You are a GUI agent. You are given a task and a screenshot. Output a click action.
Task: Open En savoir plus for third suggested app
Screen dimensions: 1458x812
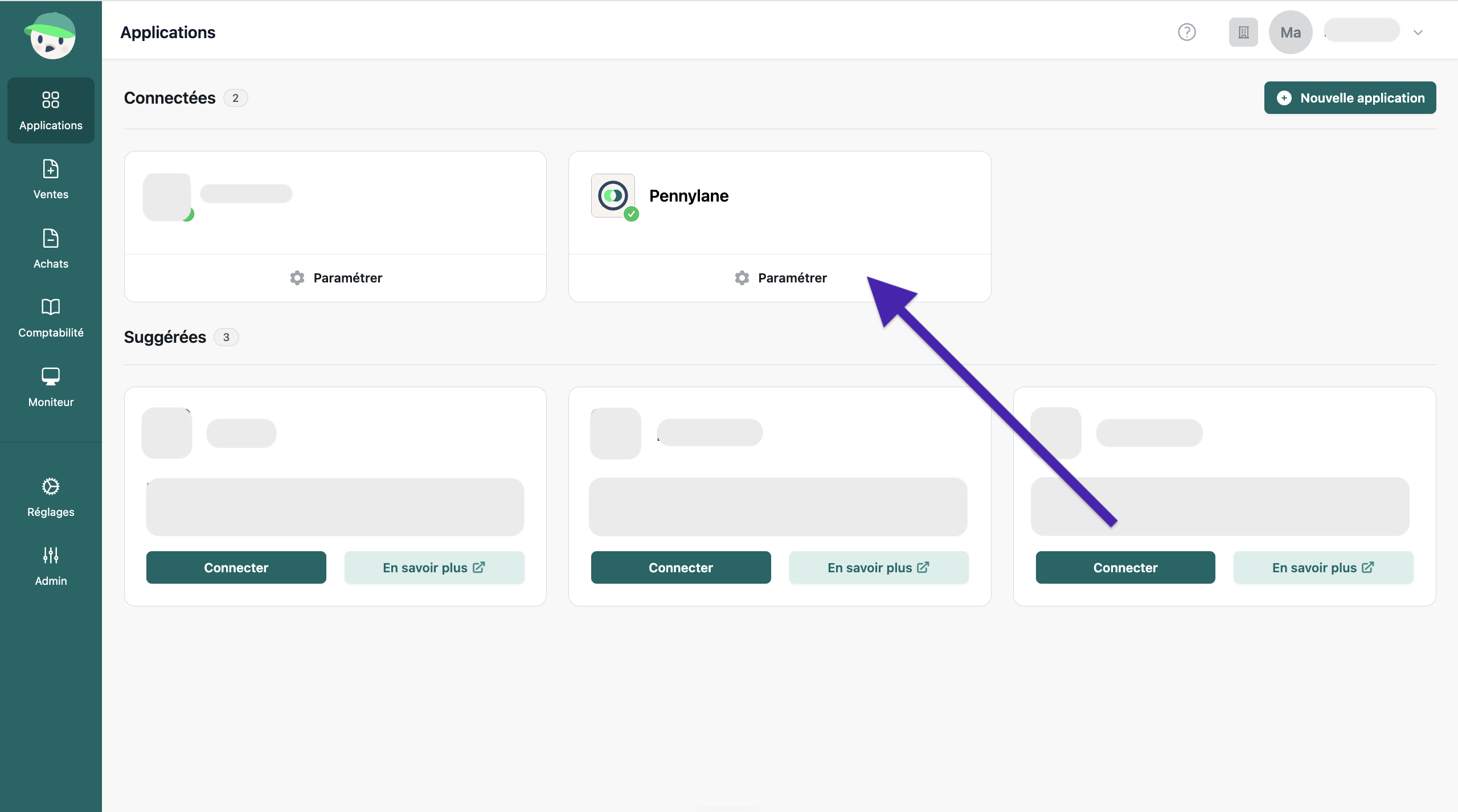point(1324,567)
